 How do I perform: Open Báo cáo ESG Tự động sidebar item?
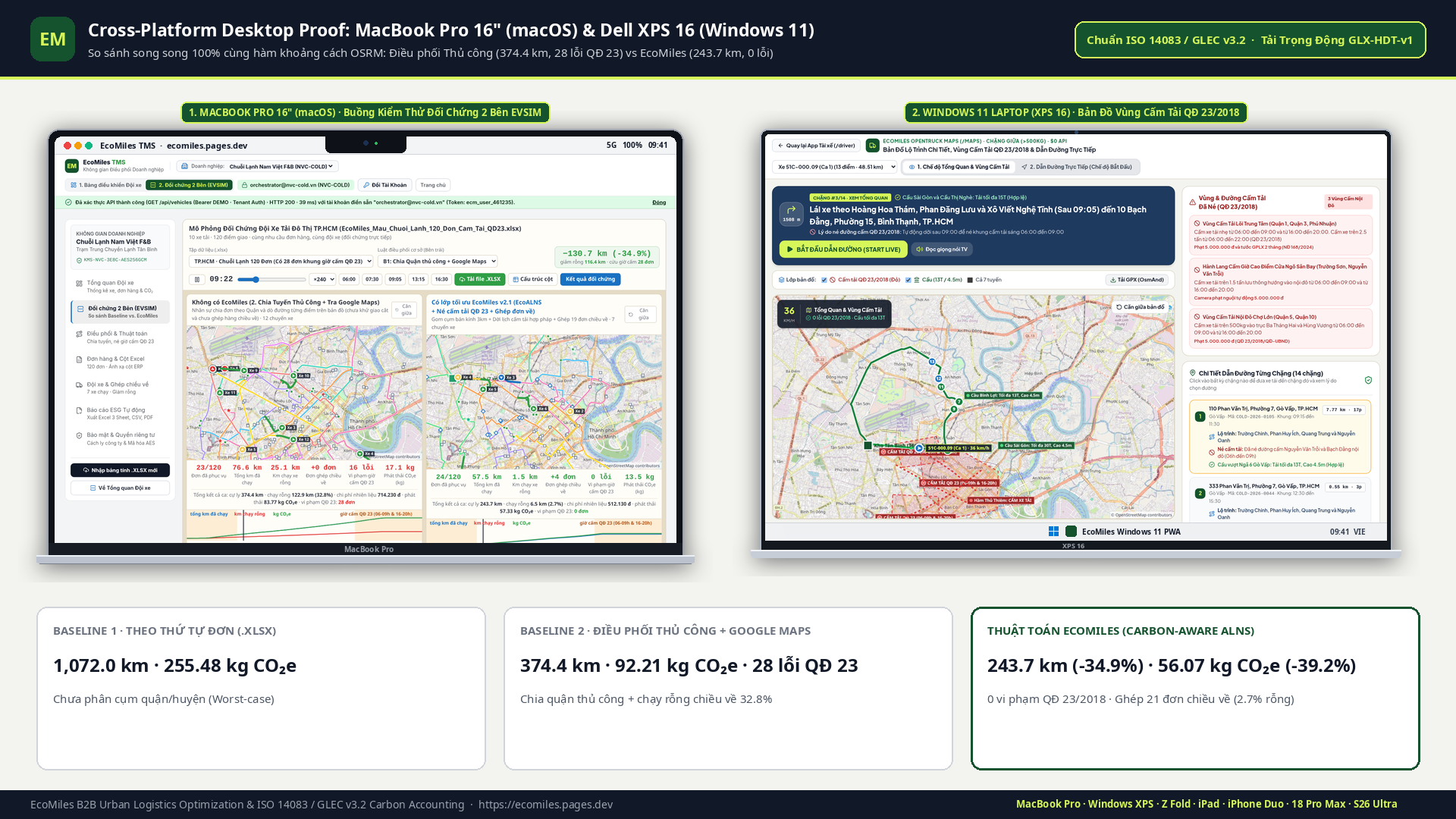pos(120,413)
